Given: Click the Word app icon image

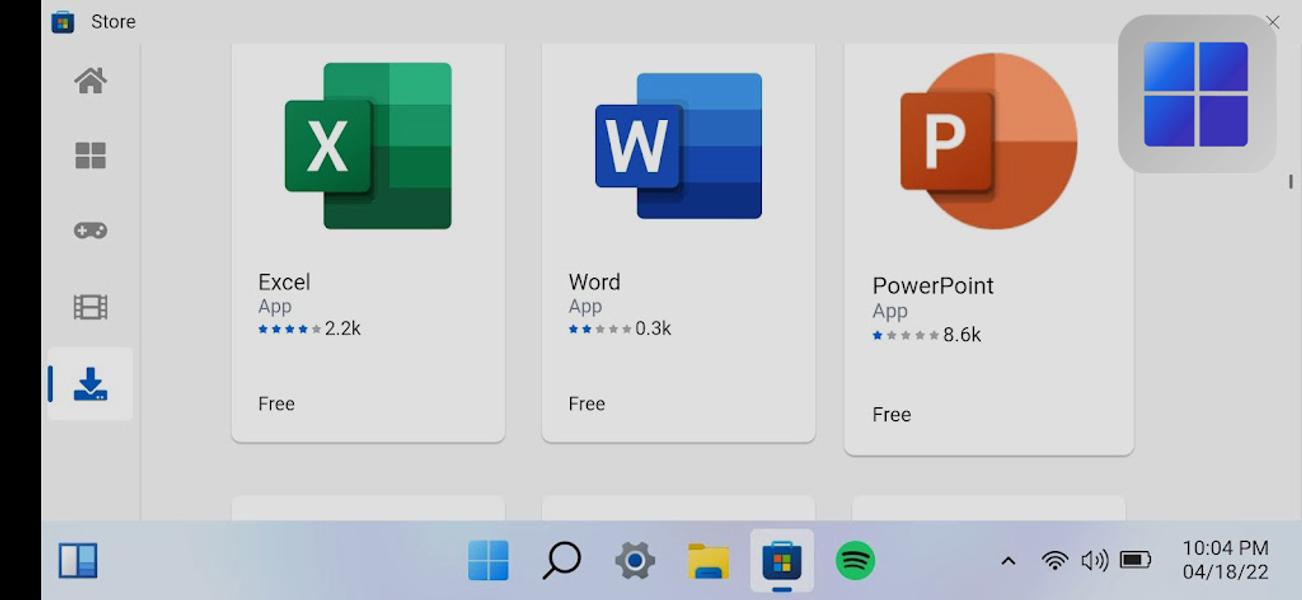Looking at the screenshot, I should pos(678,146).
